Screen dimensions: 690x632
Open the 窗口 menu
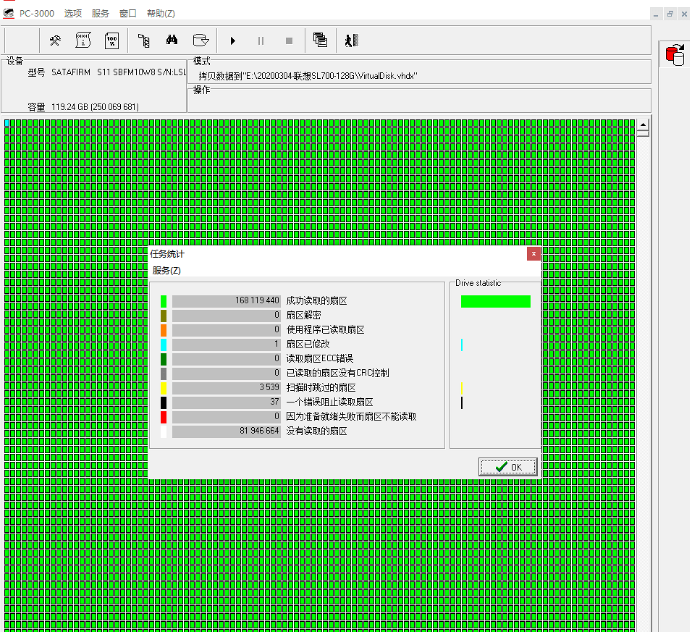(x=128, y=14)
